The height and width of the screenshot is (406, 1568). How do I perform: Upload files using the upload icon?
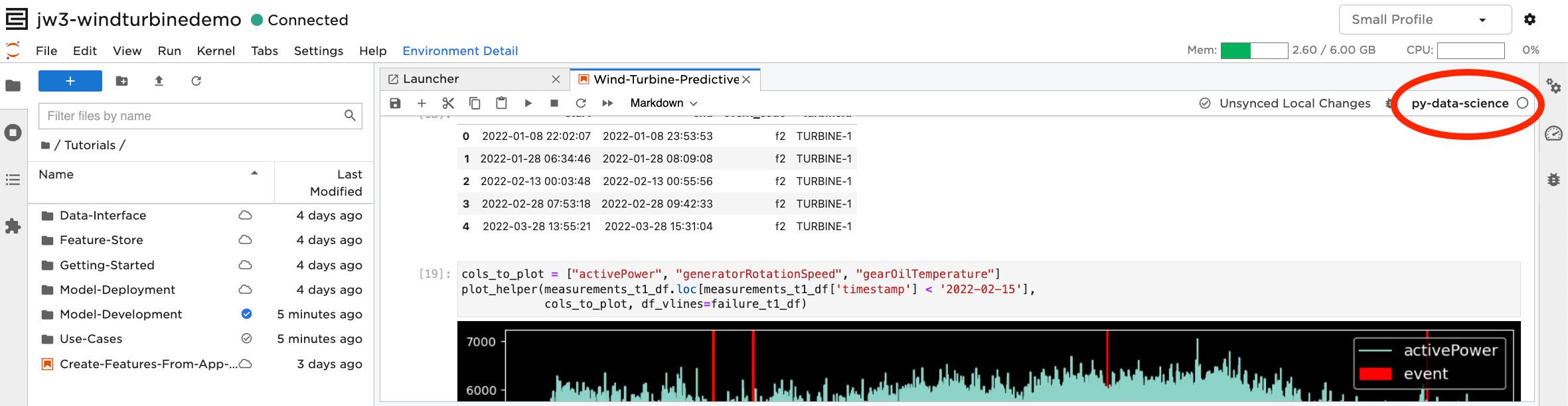(159, 81)
